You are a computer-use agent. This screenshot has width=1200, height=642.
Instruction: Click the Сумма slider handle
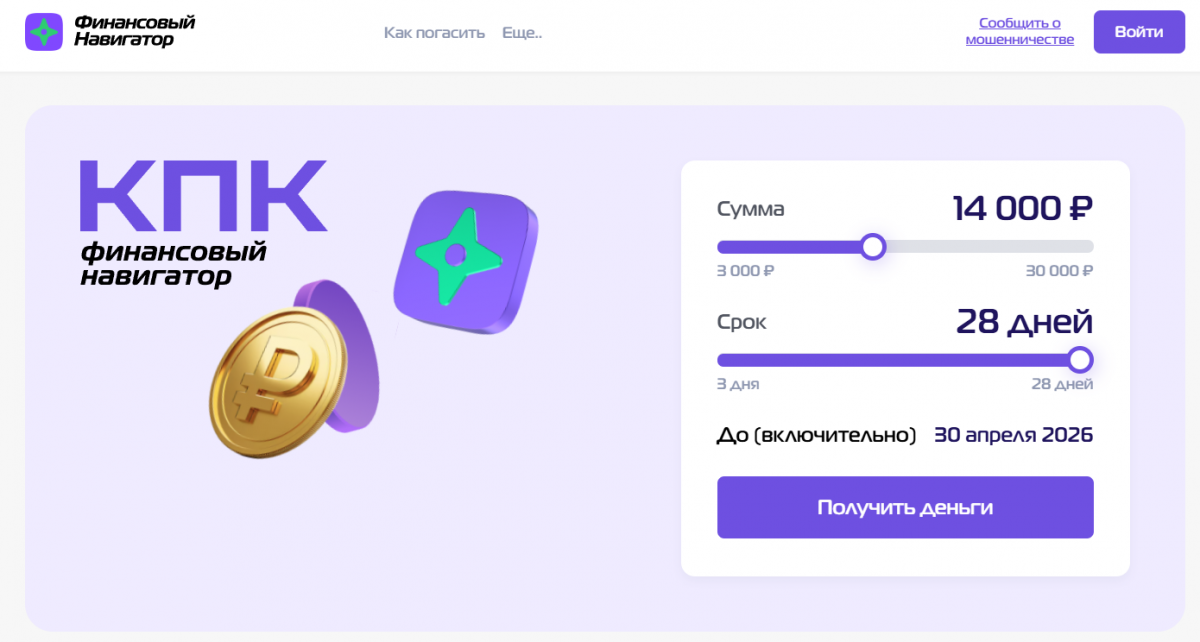coord(873,247)
